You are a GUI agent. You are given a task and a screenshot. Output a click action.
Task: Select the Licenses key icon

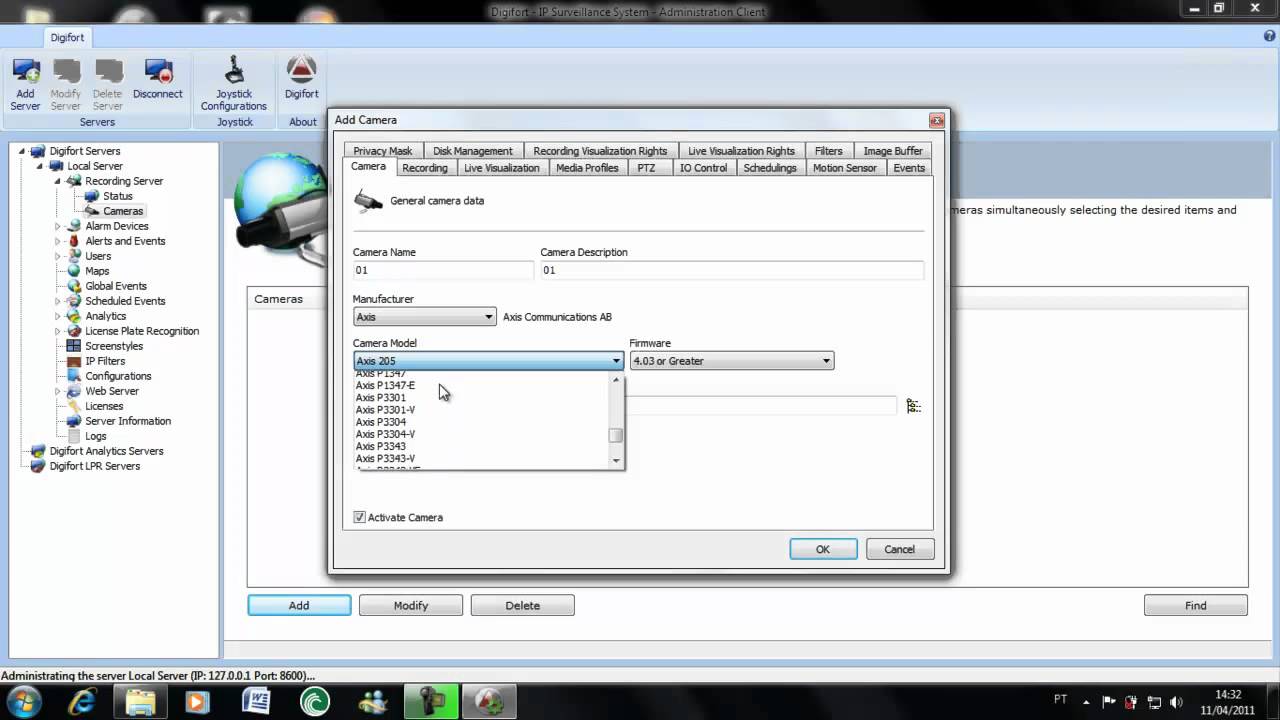tap(74, 406)
